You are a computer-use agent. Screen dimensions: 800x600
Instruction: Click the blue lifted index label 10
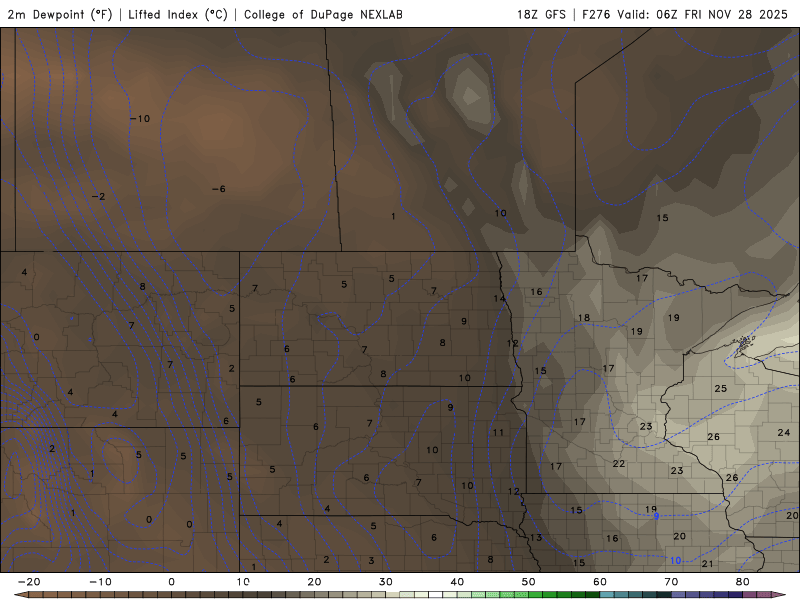pos(675,561)
